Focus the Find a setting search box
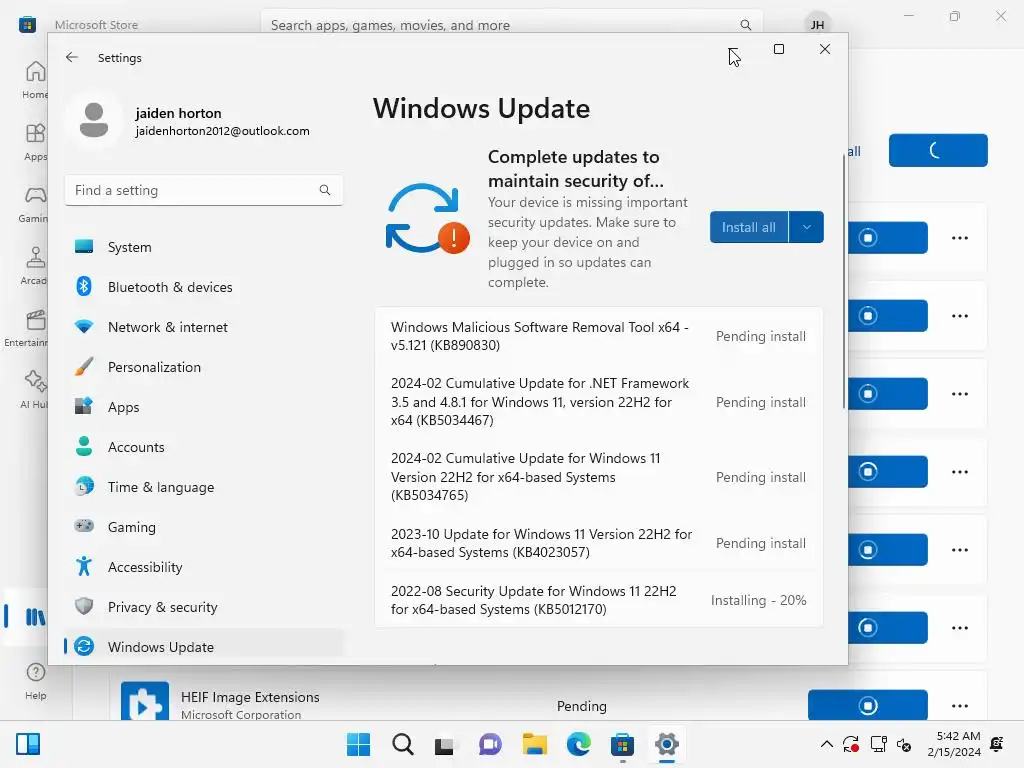Screen dimensions: 1024x768 204,190
